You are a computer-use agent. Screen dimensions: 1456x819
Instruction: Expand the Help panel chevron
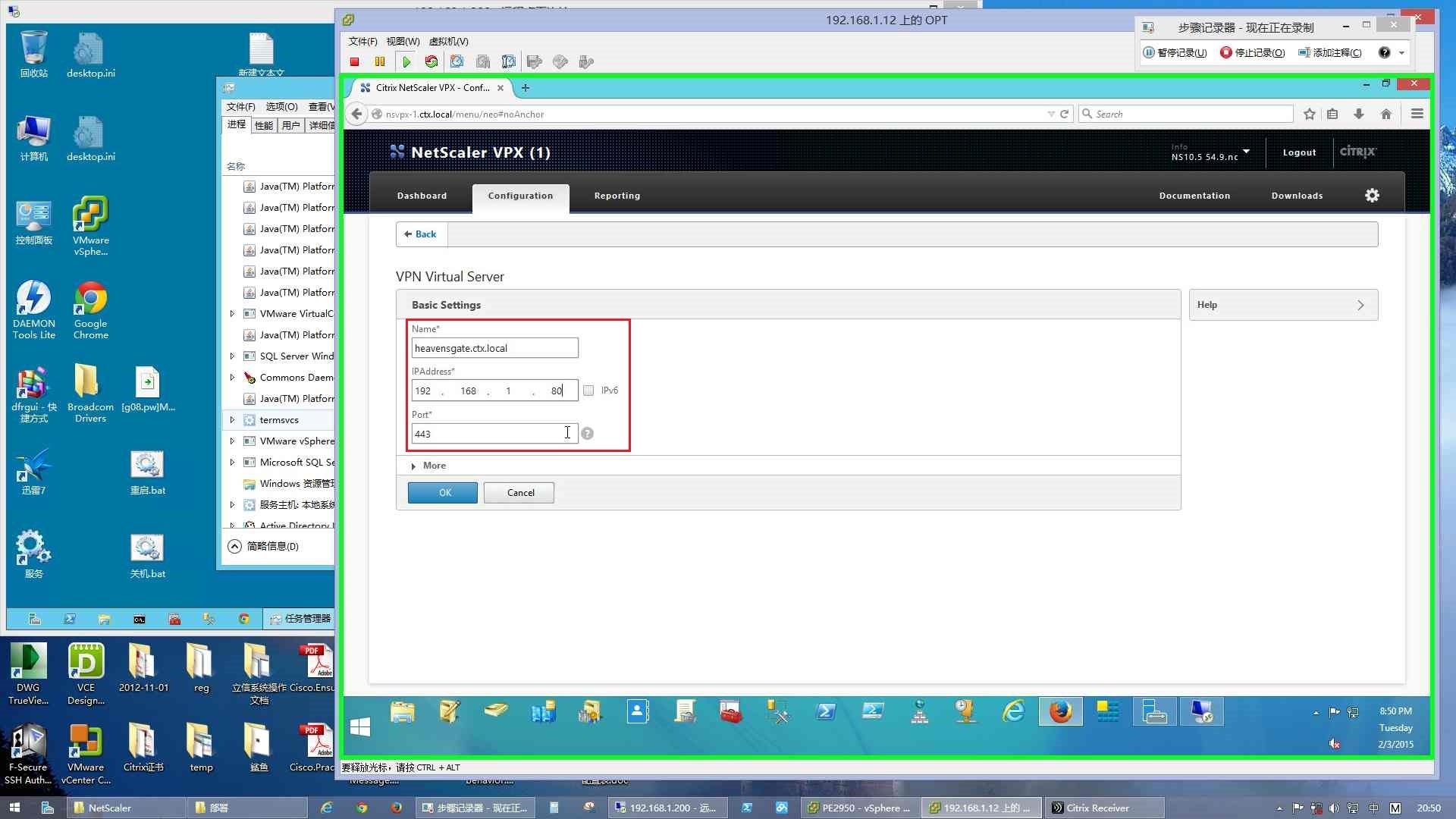1360,306
